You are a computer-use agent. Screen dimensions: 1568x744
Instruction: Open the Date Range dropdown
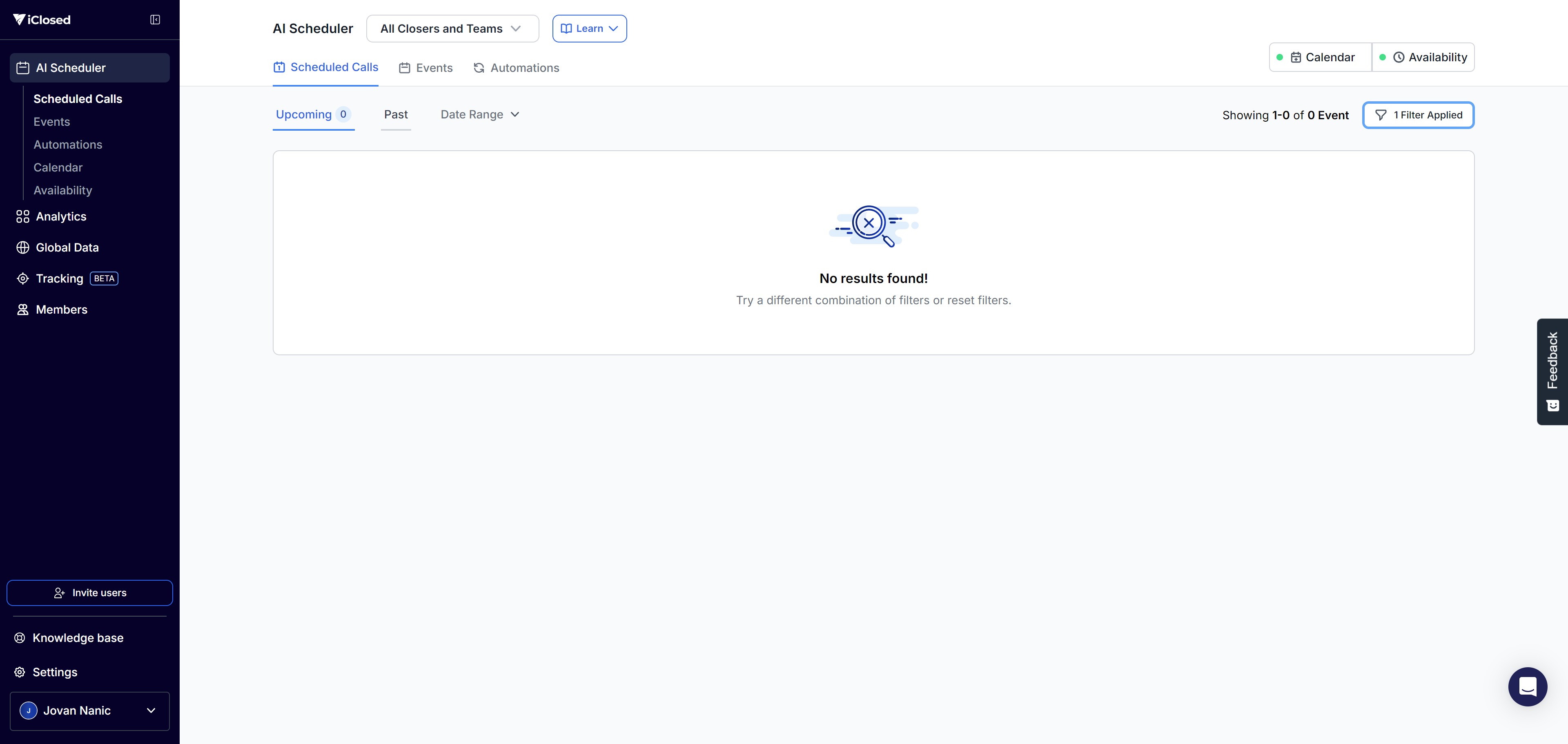tap(480, 114)
